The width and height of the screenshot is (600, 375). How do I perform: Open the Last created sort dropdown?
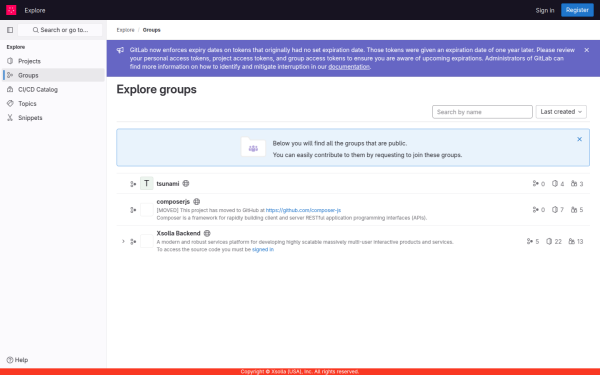561,112
